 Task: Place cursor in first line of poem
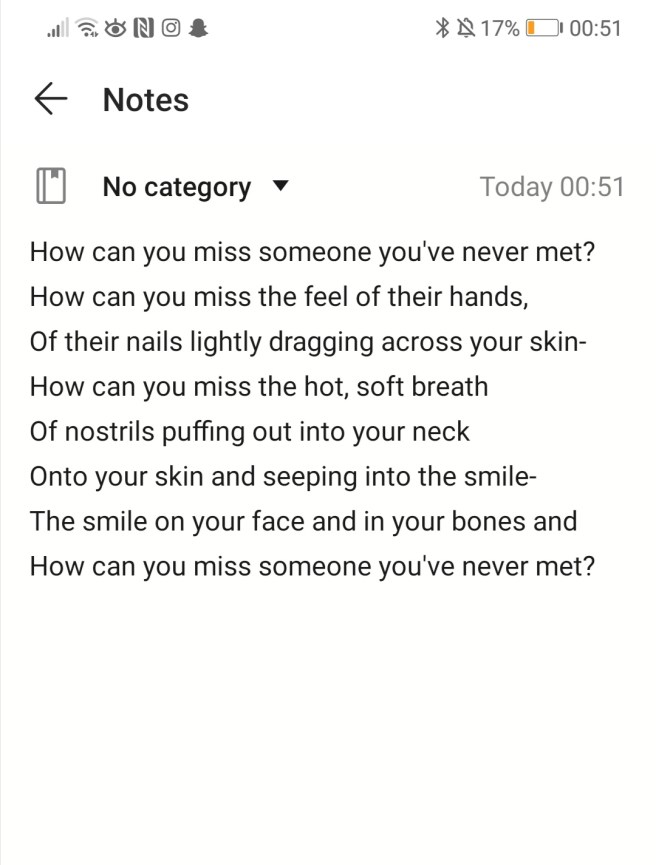[312, 251]
